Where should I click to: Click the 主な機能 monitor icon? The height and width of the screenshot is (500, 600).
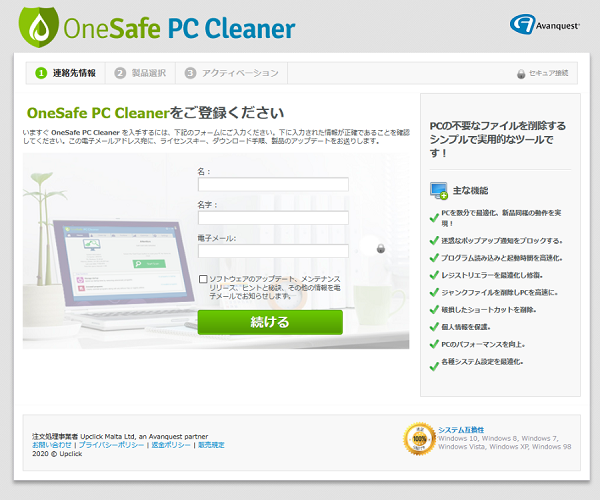(x=439, y=191)
